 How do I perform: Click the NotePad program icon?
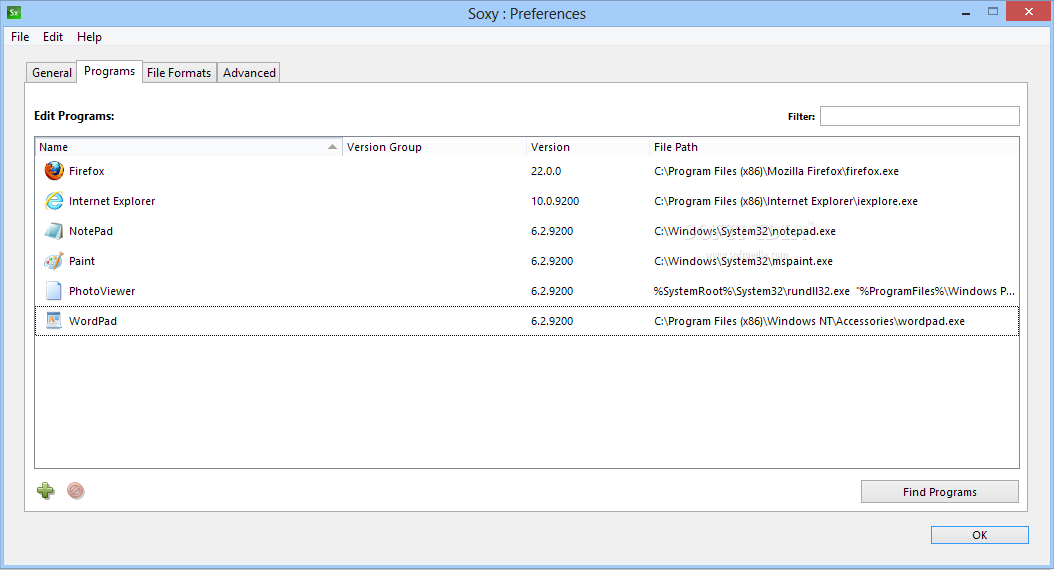(x=54, y=231)
